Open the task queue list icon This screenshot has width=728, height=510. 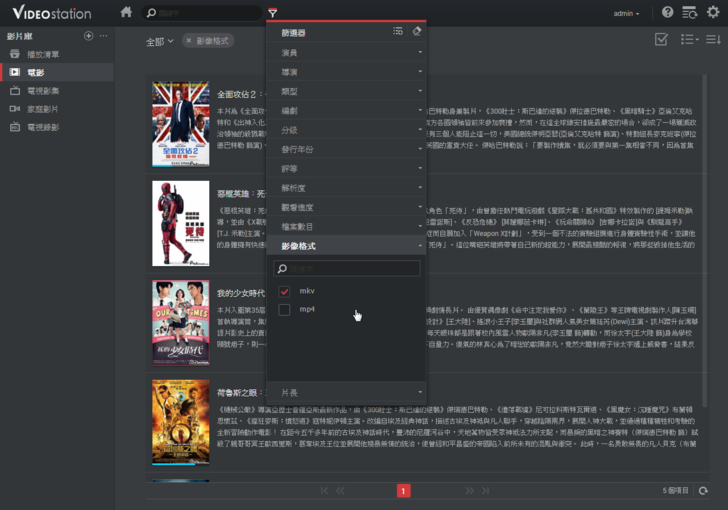coord(689,13)
